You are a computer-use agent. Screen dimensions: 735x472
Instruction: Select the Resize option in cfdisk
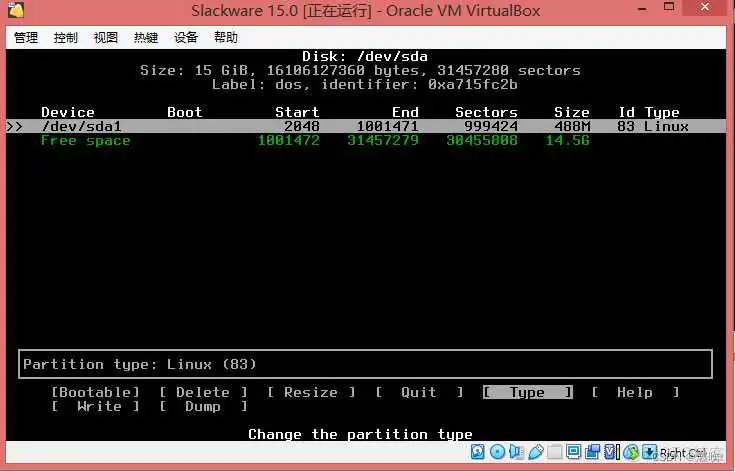coord(311,392)
